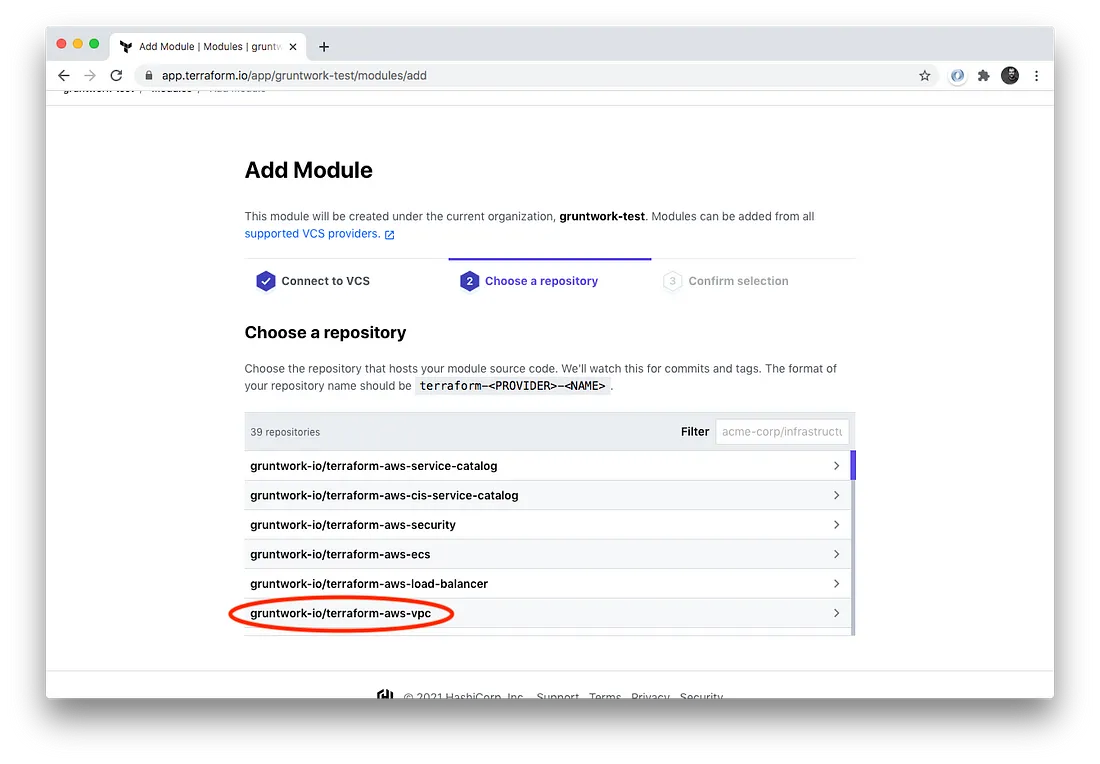
Task: Click the green macOS fullscreen window button
Action: [94, 43]
